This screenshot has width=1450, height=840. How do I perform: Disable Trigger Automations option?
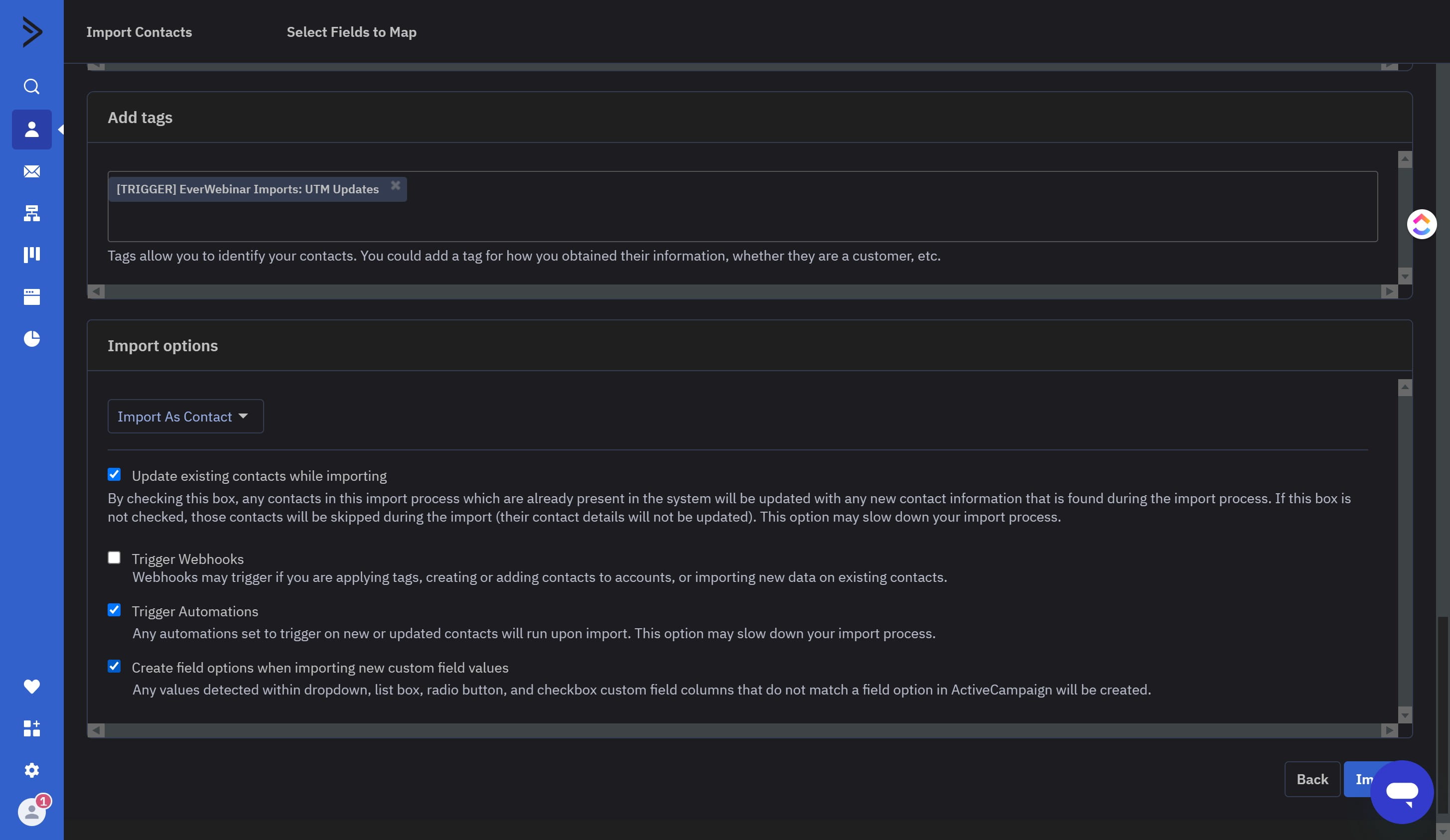[114, 609]
